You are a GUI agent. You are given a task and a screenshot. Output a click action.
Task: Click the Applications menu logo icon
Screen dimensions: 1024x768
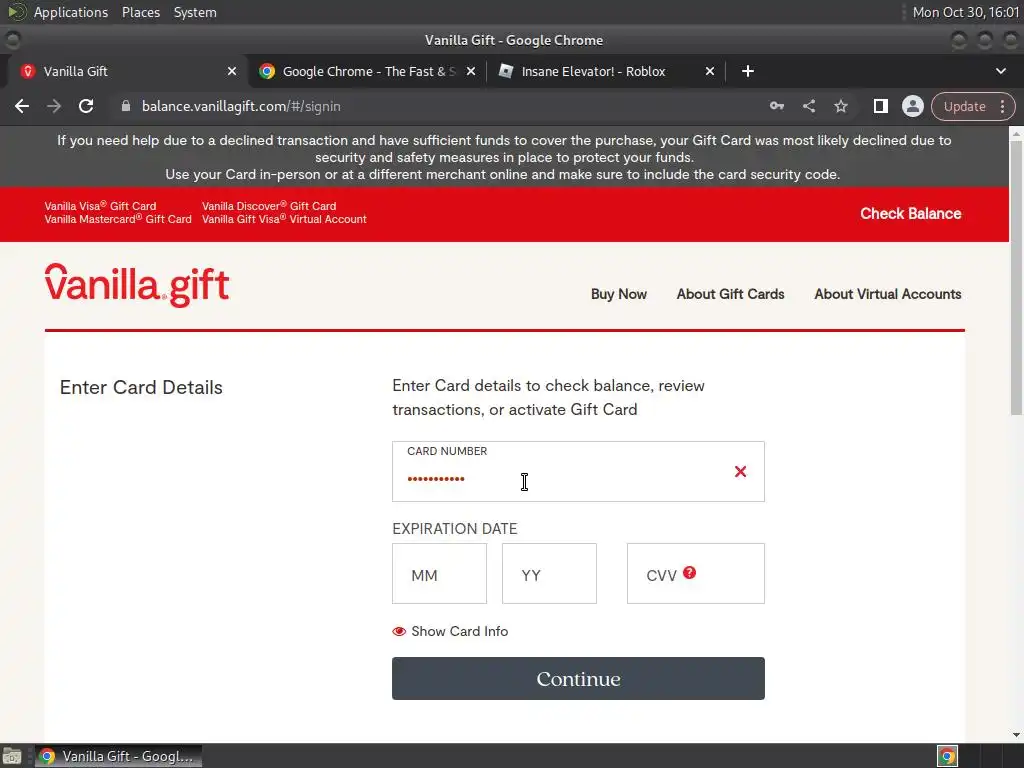pyautogui.click(x=16, y=12)
